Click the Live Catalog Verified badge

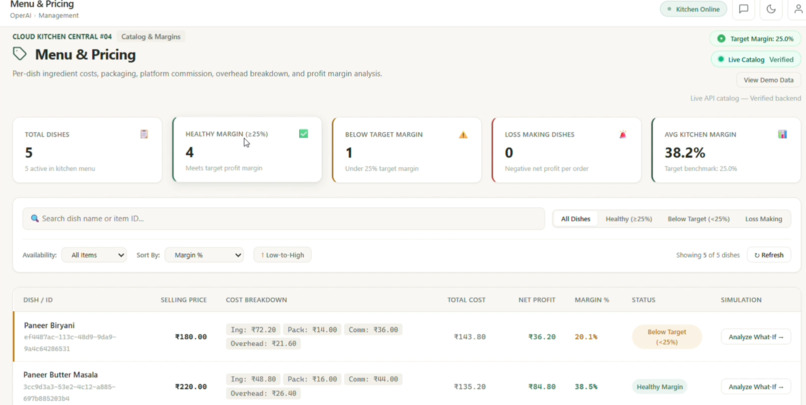pyautogui.click(x=756, y=60)
